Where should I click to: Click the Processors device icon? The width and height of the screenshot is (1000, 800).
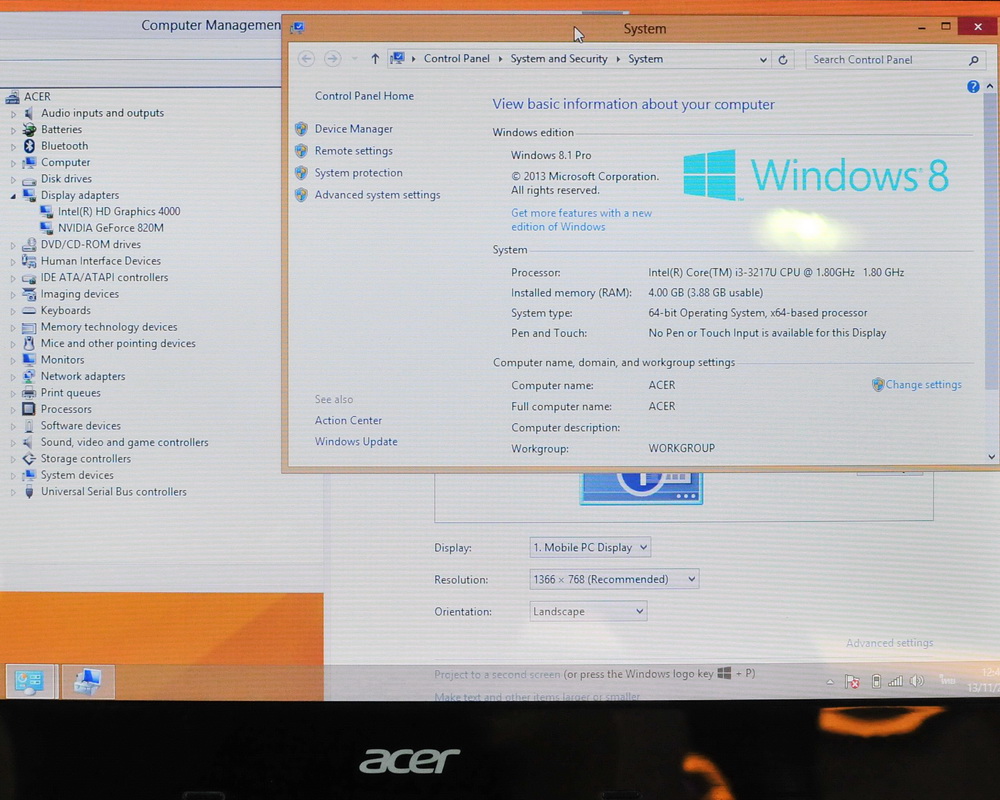(29, 409)
